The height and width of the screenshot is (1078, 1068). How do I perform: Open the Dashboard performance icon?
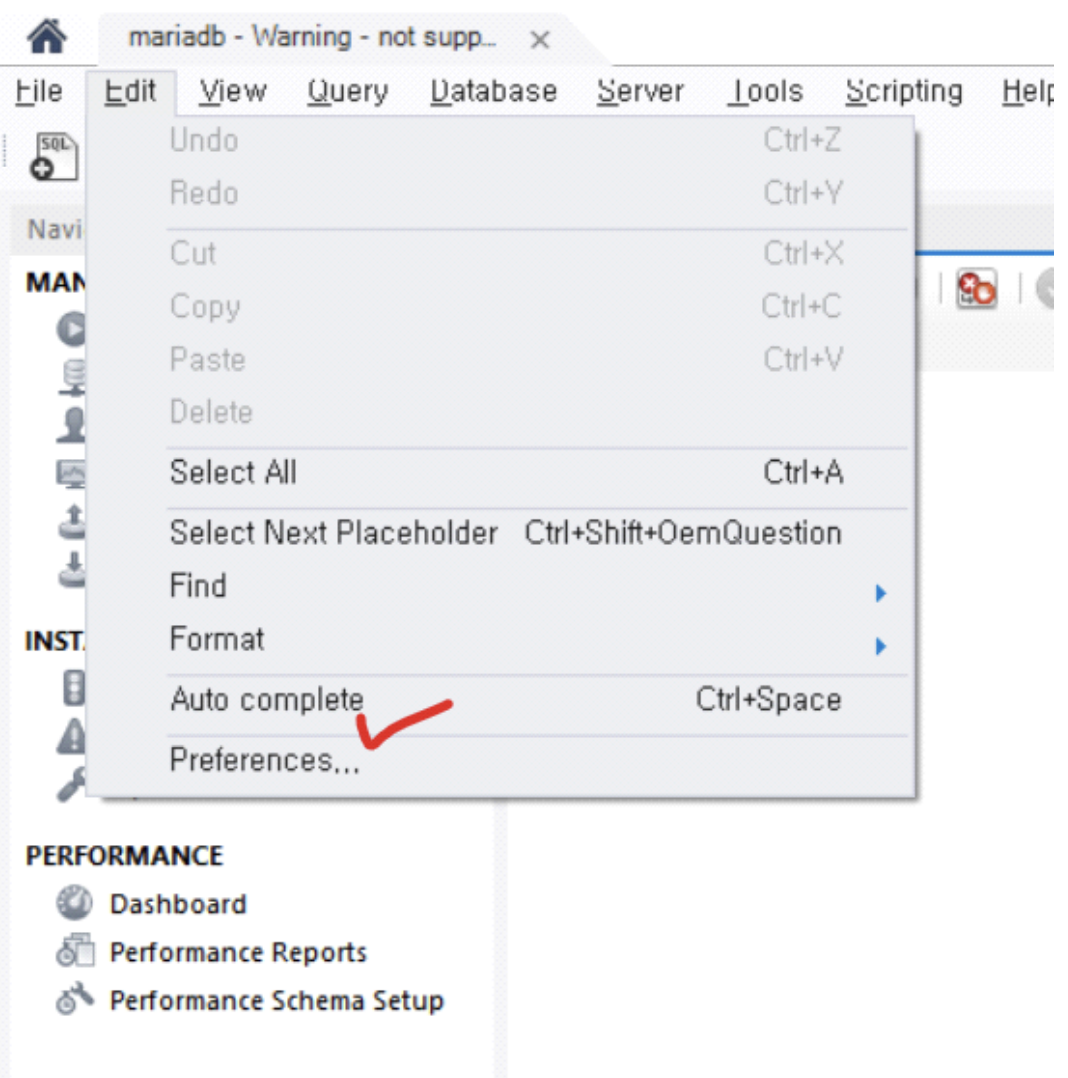[74, 903]
